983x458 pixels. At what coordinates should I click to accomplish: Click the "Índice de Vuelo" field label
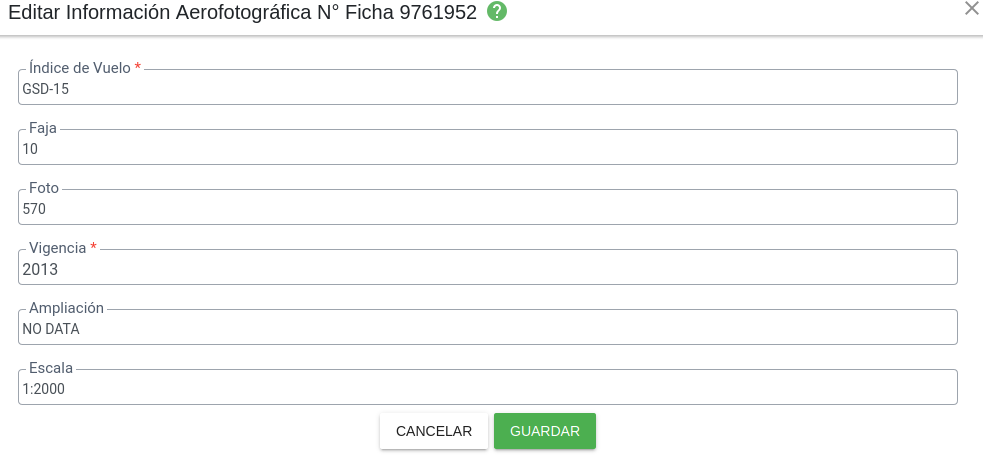click(80, 68)
